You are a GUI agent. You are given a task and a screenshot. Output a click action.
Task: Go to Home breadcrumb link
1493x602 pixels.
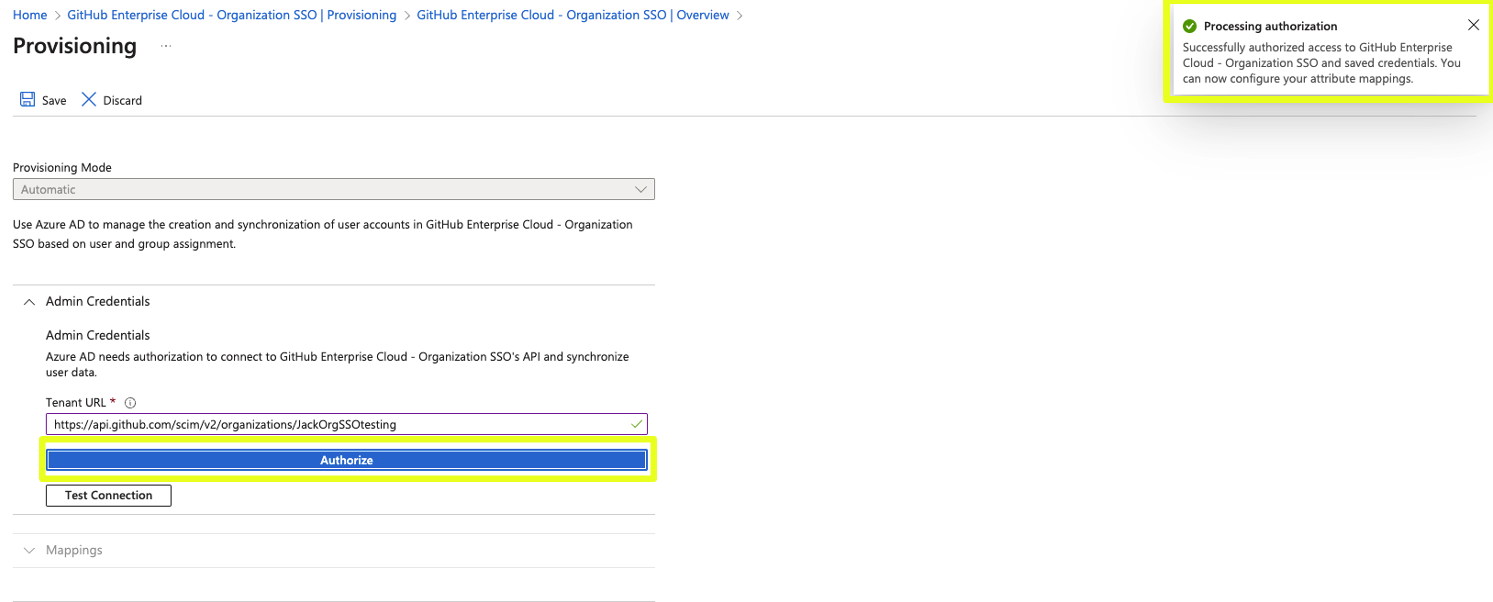point(30,15)
